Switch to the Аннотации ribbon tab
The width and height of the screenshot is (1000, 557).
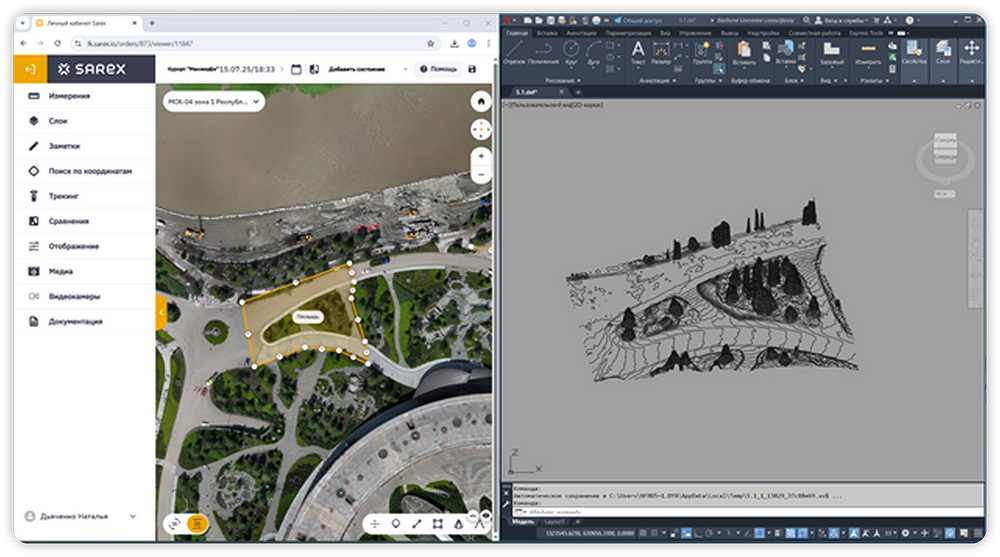[581, 33]
